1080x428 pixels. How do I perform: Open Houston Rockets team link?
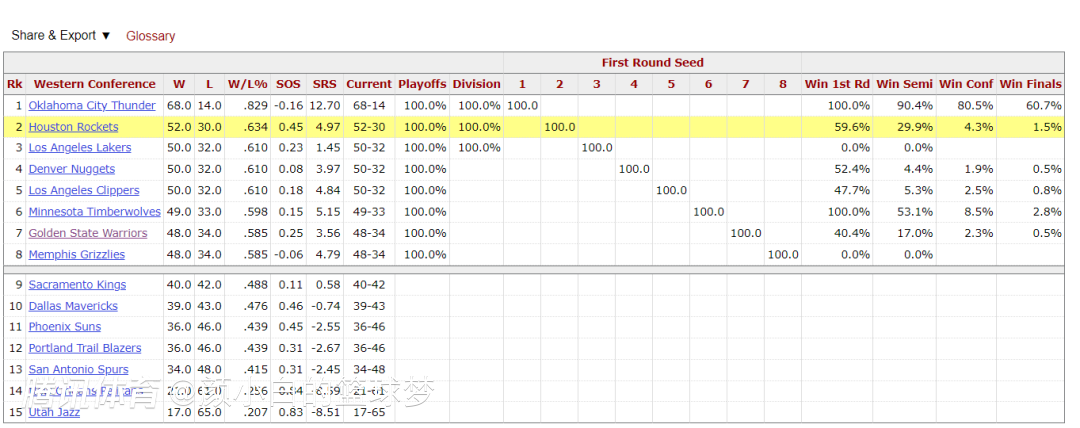click(74, 127)
